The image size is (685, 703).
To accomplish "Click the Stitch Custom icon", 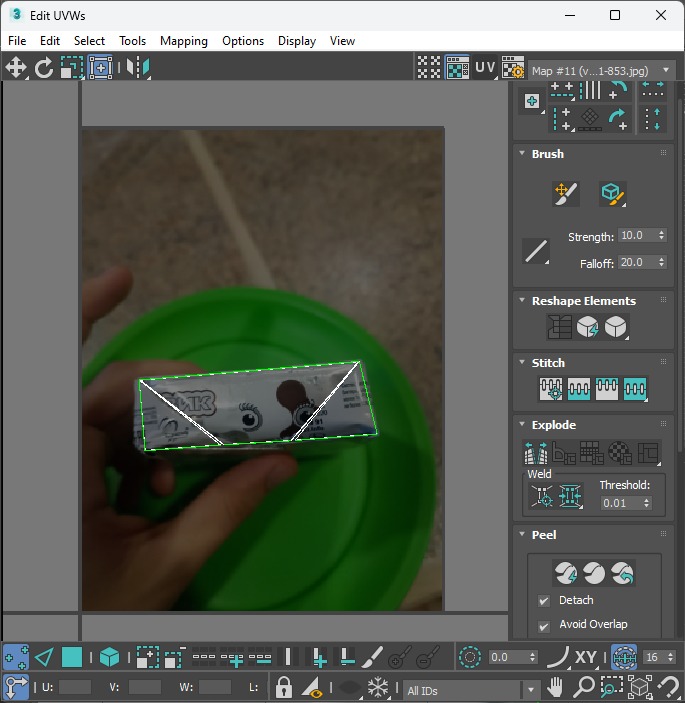I will point(635,389).
